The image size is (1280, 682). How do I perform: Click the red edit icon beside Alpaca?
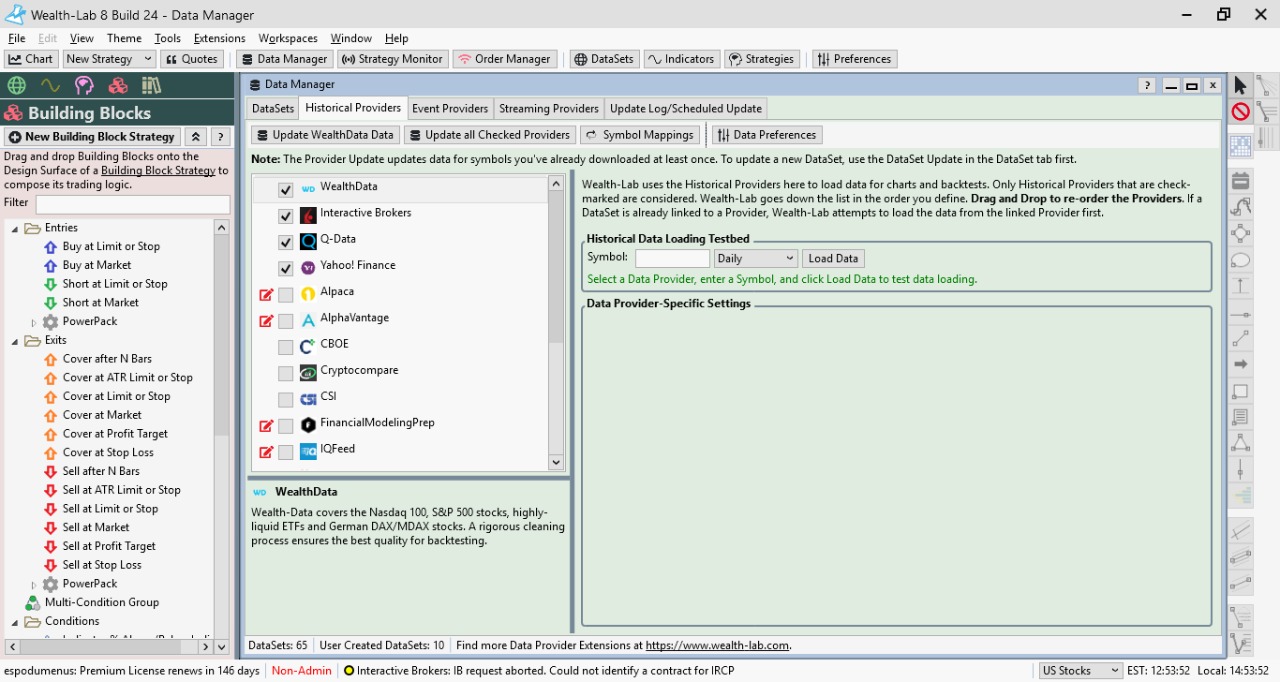pyautogui.click(x=266, y=295)
